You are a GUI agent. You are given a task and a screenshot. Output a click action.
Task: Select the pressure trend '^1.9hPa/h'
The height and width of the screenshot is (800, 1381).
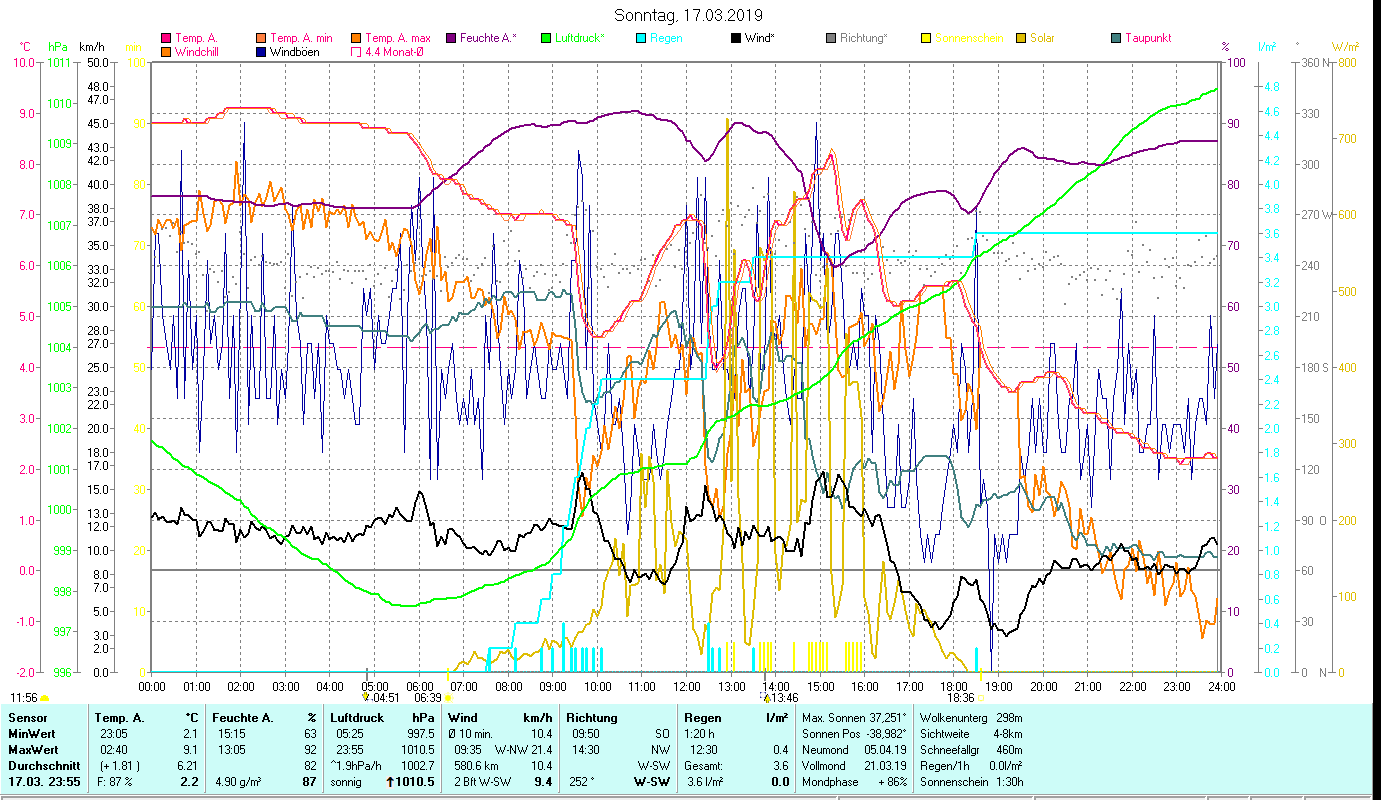coord(357,765)
